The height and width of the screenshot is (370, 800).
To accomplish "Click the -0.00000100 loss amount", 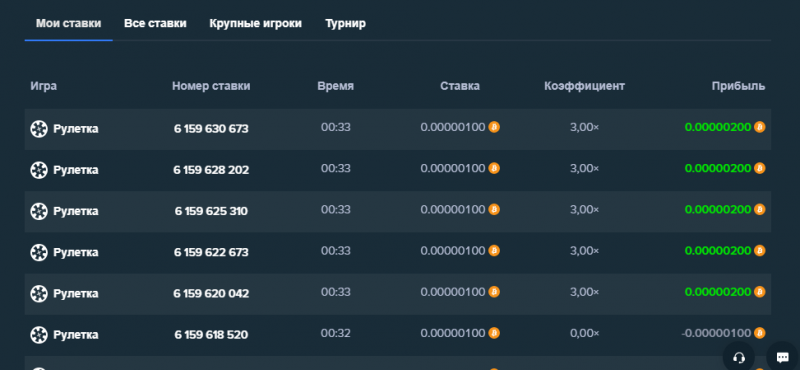I will coord(716,333).
